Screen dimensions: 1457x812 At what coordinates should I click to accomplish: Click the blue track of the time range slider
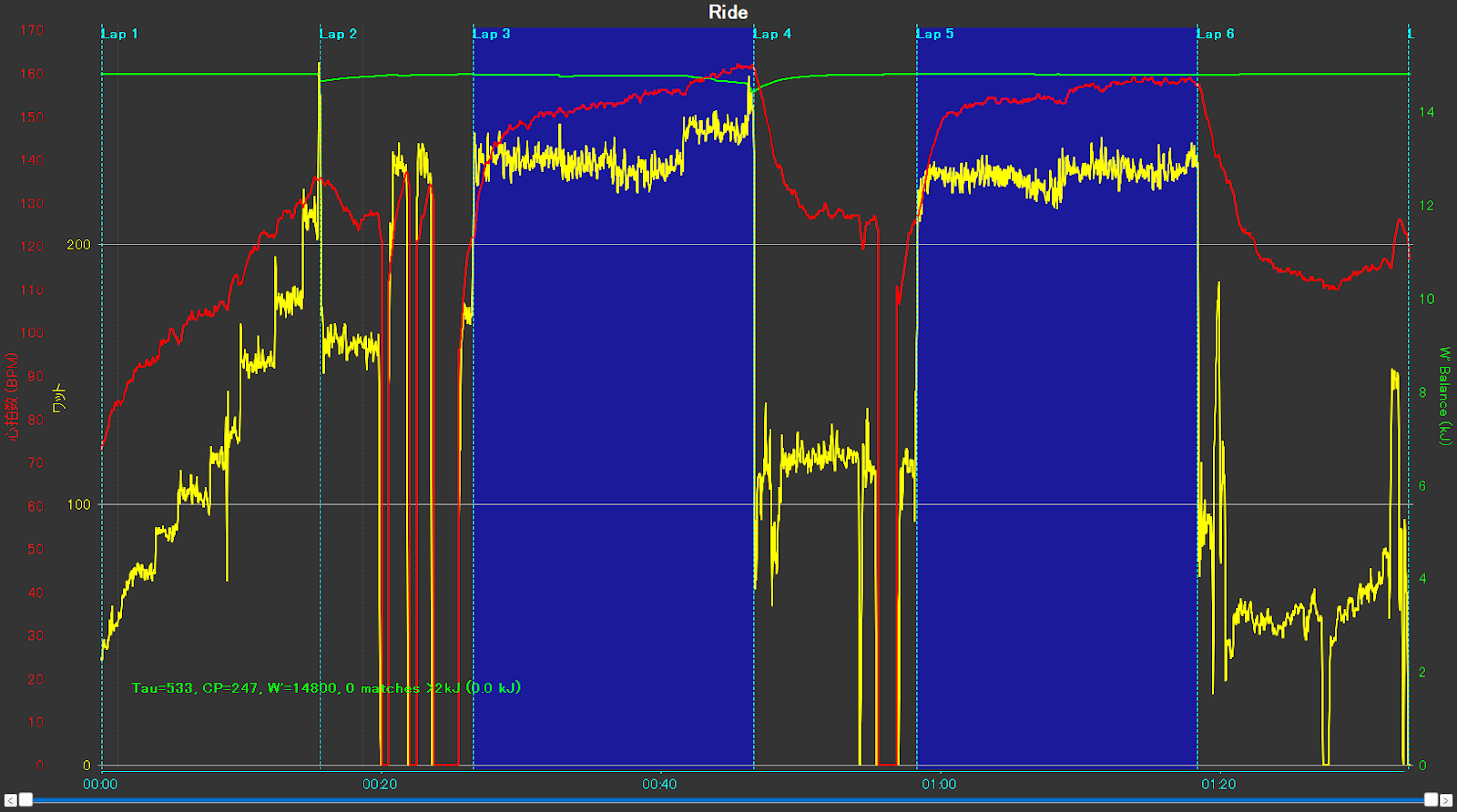[728, 801]
